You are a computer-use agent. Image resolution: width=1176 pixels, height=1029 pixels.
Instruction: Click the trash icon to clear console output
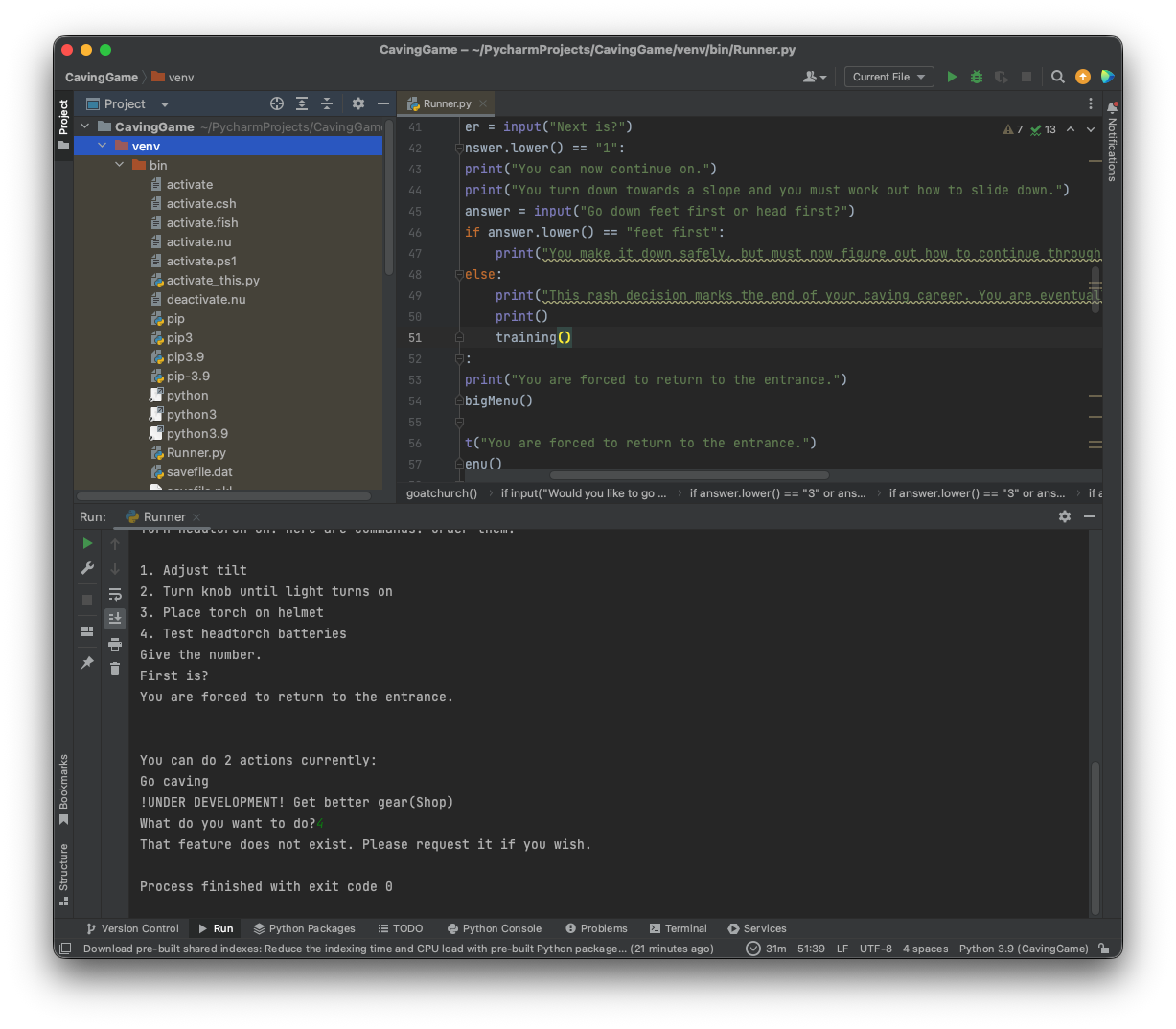115,669
